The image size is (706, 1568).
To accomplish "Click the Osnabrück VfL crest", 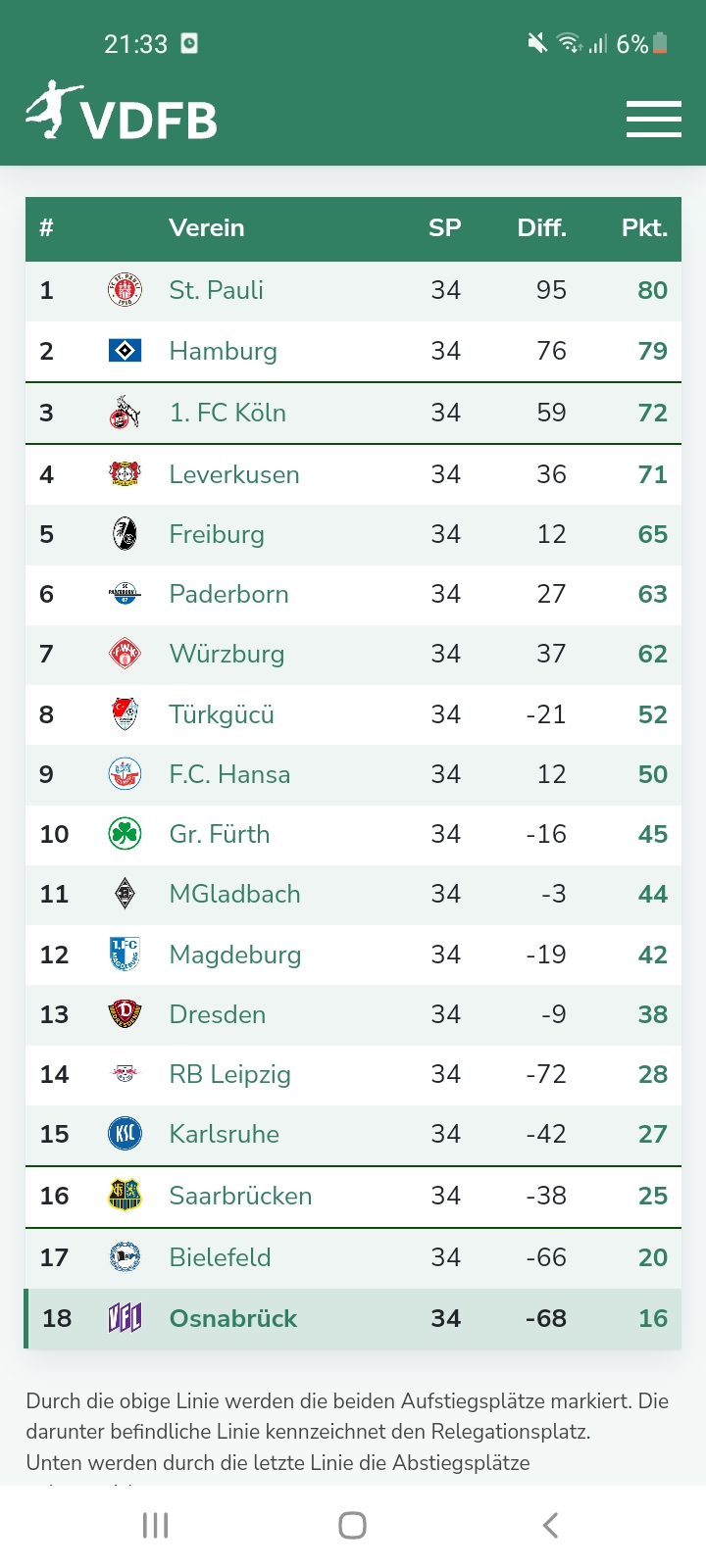I will point(125,1318).
